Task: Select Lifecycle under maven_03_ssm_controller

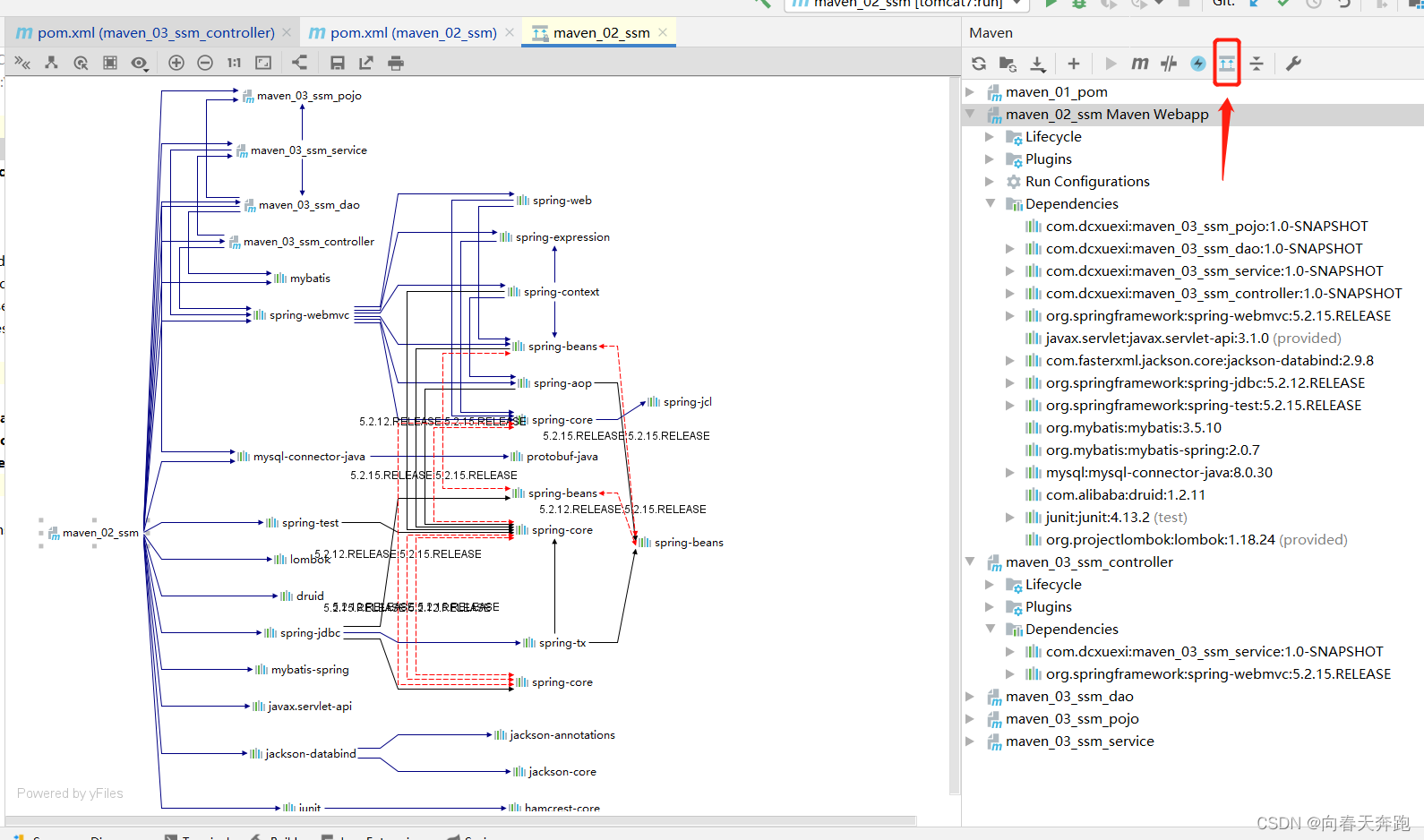Action: tap(1053, 585)
